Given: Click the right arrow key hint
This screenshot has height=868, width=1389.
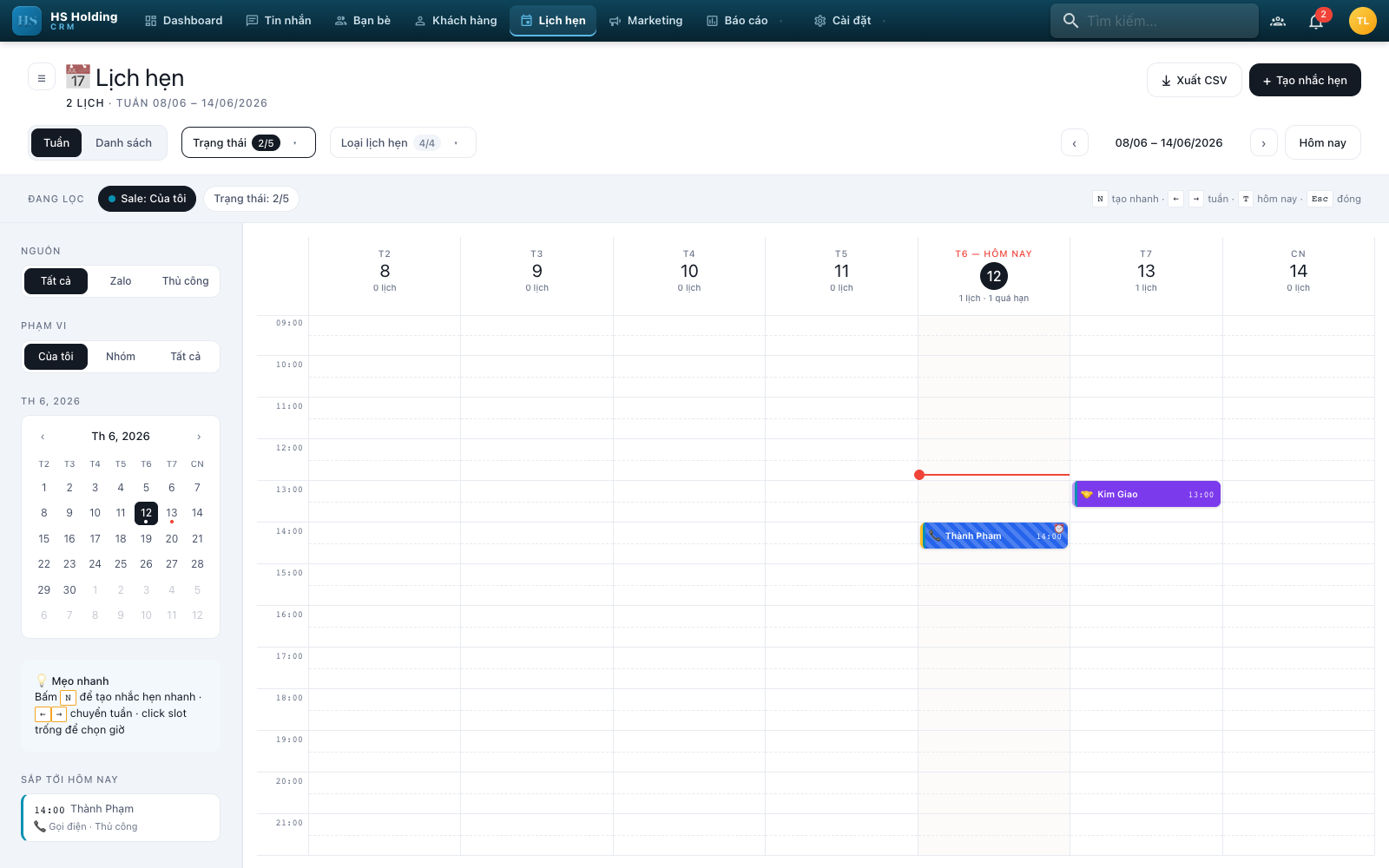Looking at the screenshot, I should pyautogui.click(x=1196, y=199).
